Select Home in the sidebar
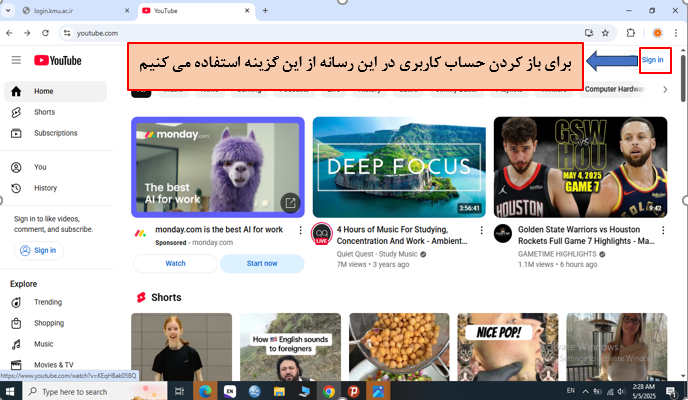Image resolution: width=688 pixels, height=400 pixels. (44, 91)
